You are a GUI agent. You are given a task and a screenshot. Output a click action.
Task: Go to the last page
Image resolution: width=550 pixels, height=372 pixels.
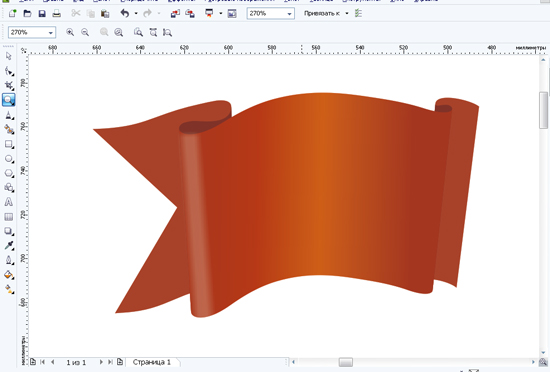[110, 362]
